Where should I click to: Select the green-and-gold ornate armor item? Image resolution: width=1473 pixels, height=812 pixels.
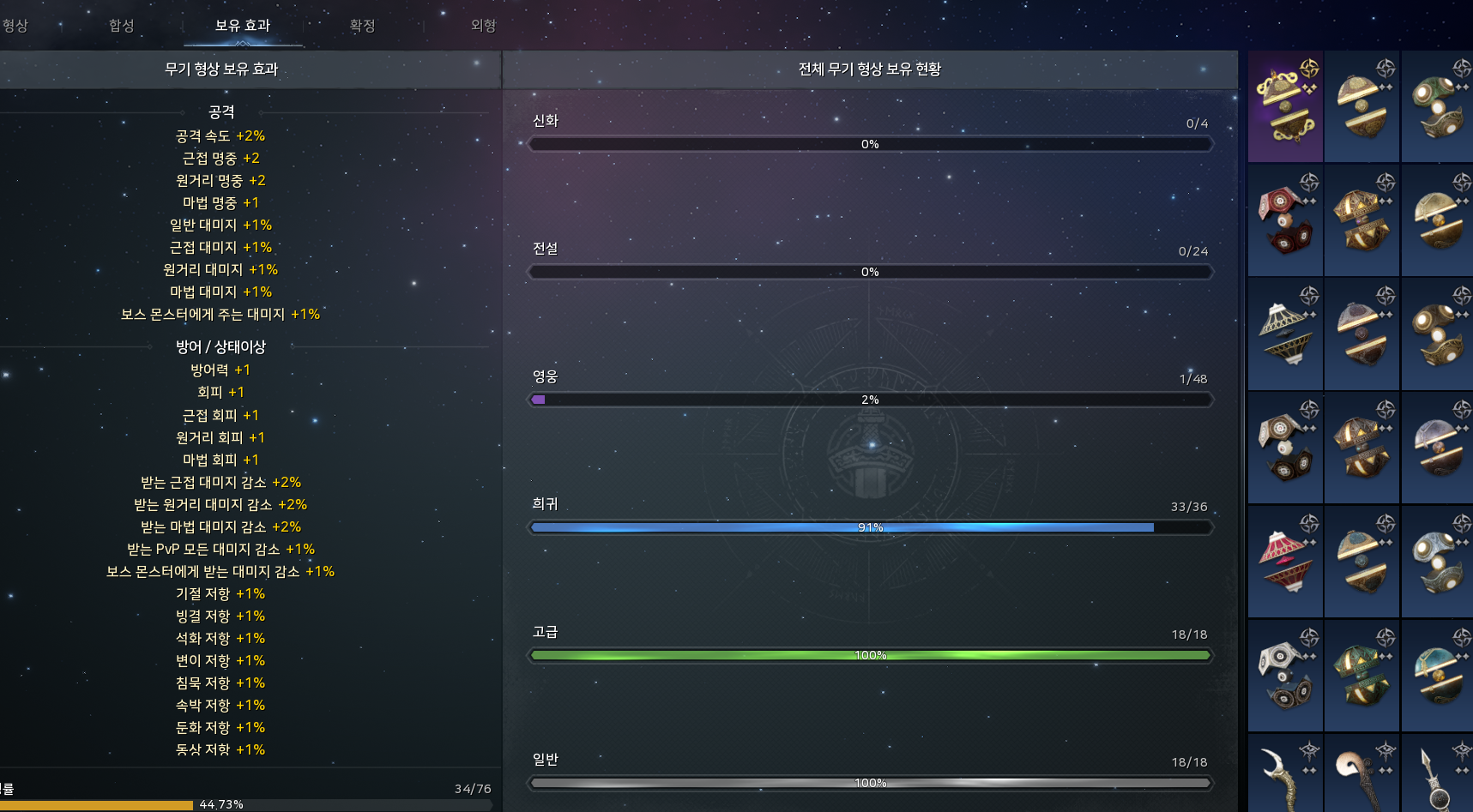(x=1361, y=676)
